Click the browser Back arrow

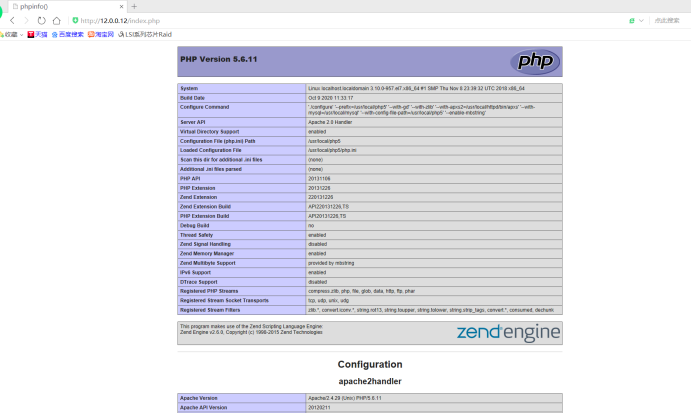12,20
